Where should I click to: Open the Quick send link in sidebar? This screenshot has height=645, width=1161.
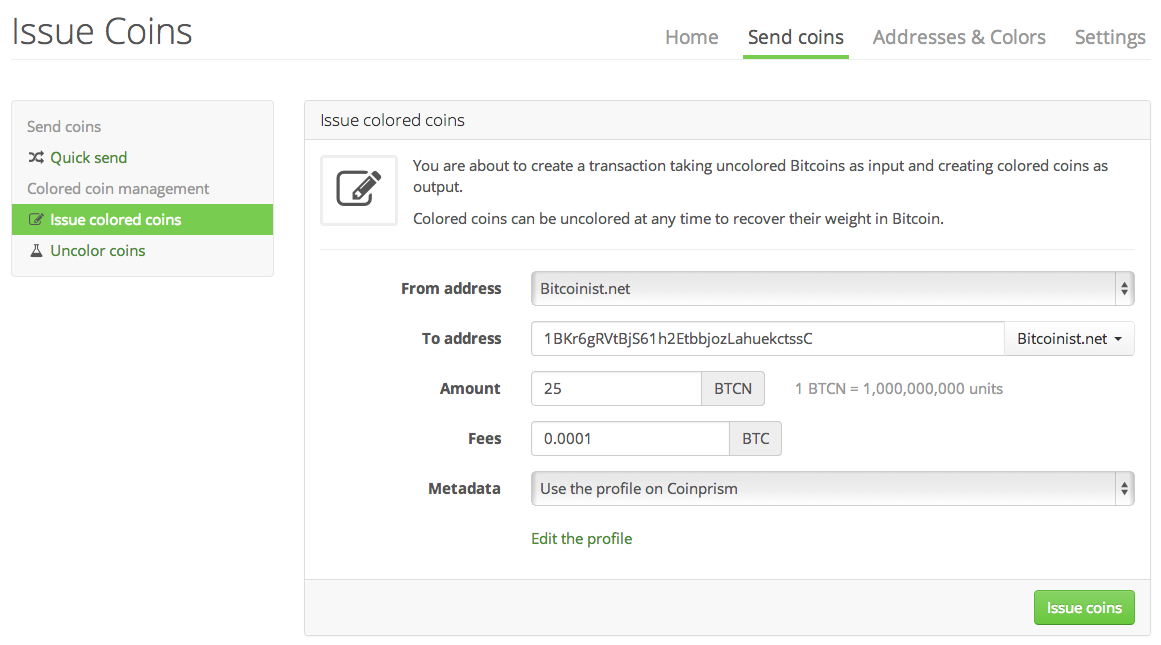(88, 158)
